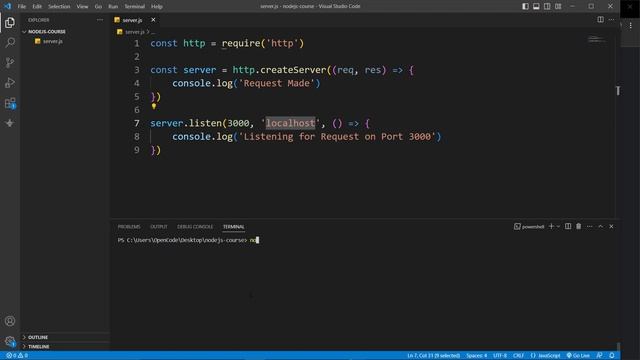640x360 pixels.
Task: Change indentation via Spaces: 4
Action: point(477,356)
